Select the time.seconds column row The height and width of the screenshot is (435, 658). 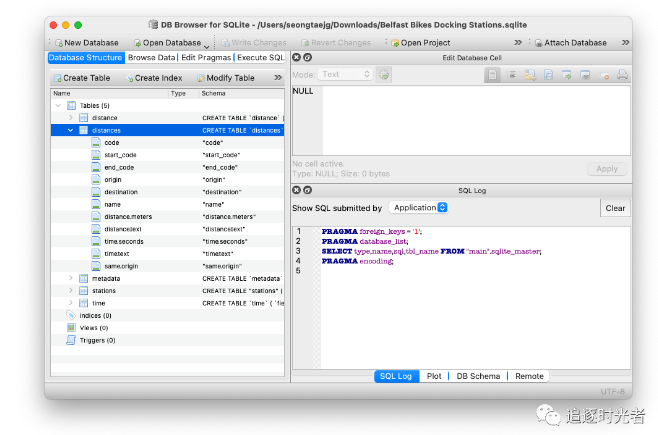point(167,241)
